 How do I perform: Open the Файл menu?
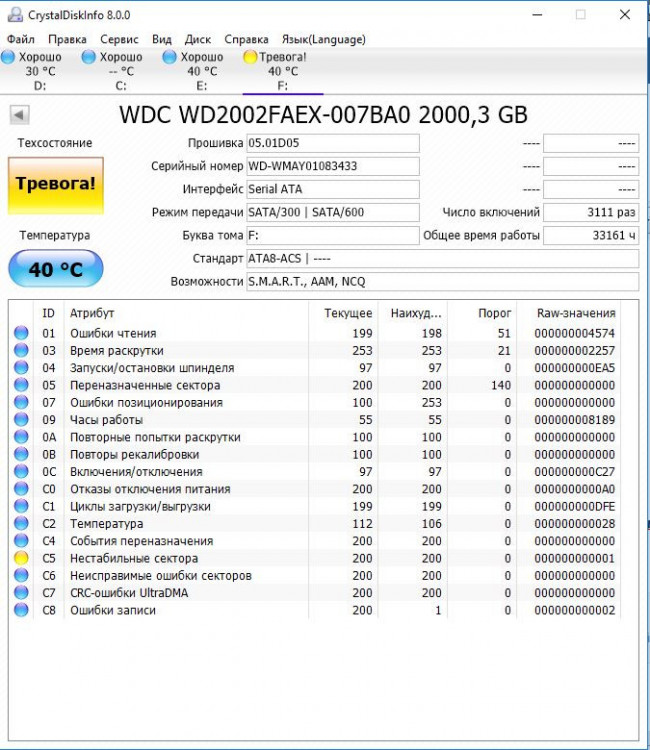click(21, 39)
